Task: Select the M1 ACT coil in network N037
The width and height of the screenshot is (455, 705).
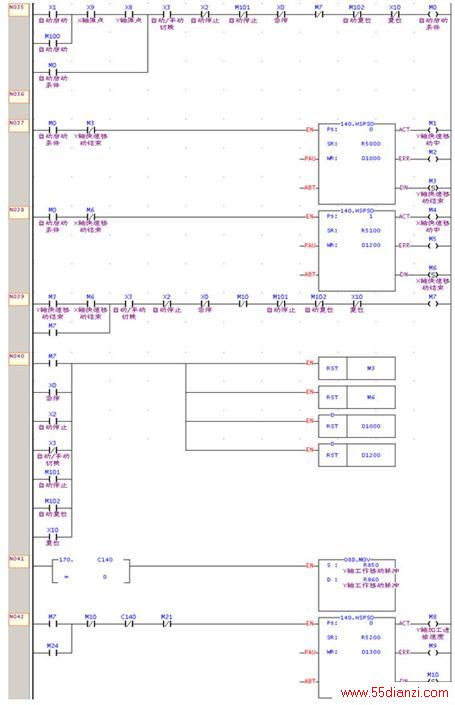Action: coord(433,130)
